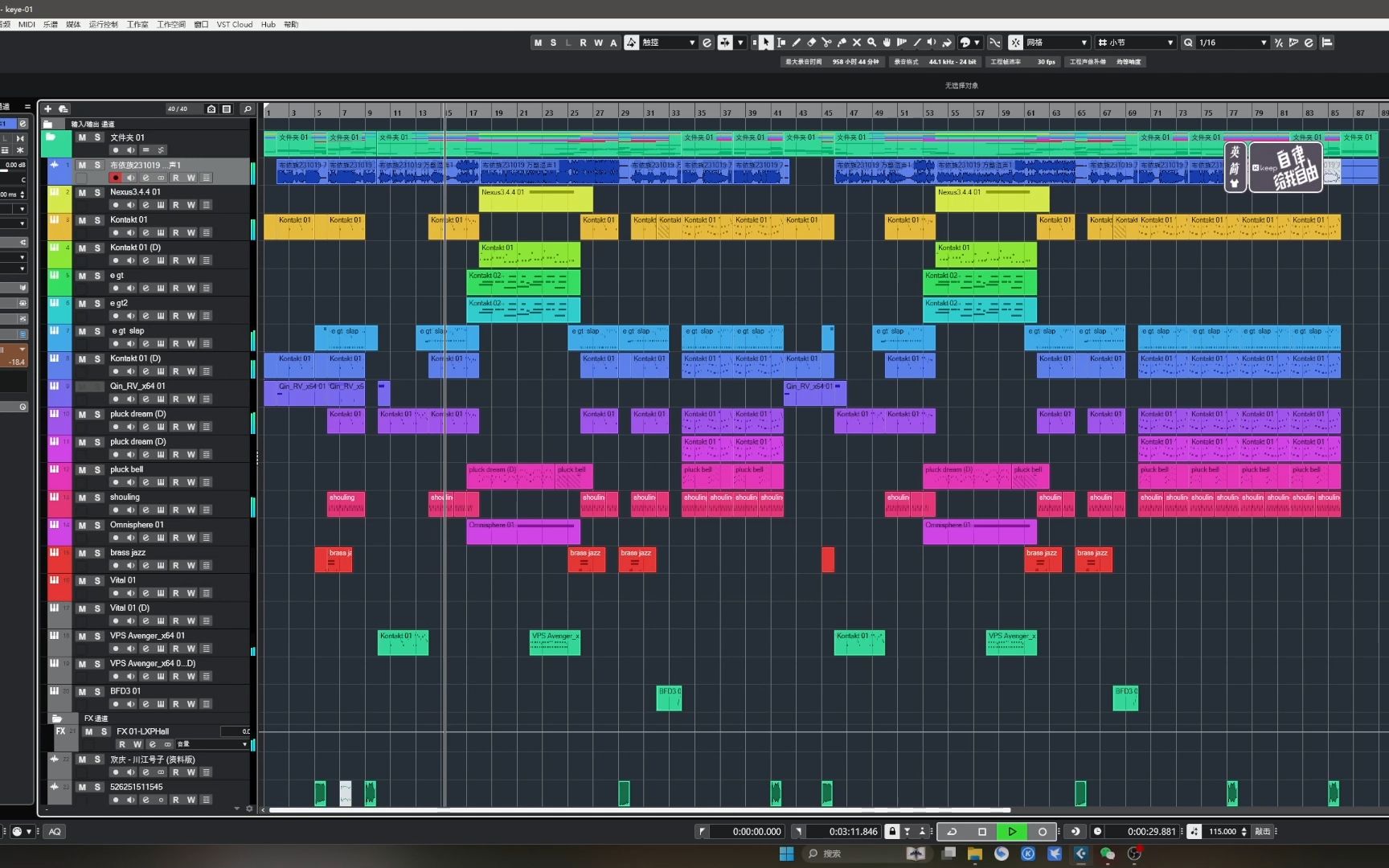Select the Erase tool
1389x868 pixels.
pyautogui.click(x=811, y=43)
